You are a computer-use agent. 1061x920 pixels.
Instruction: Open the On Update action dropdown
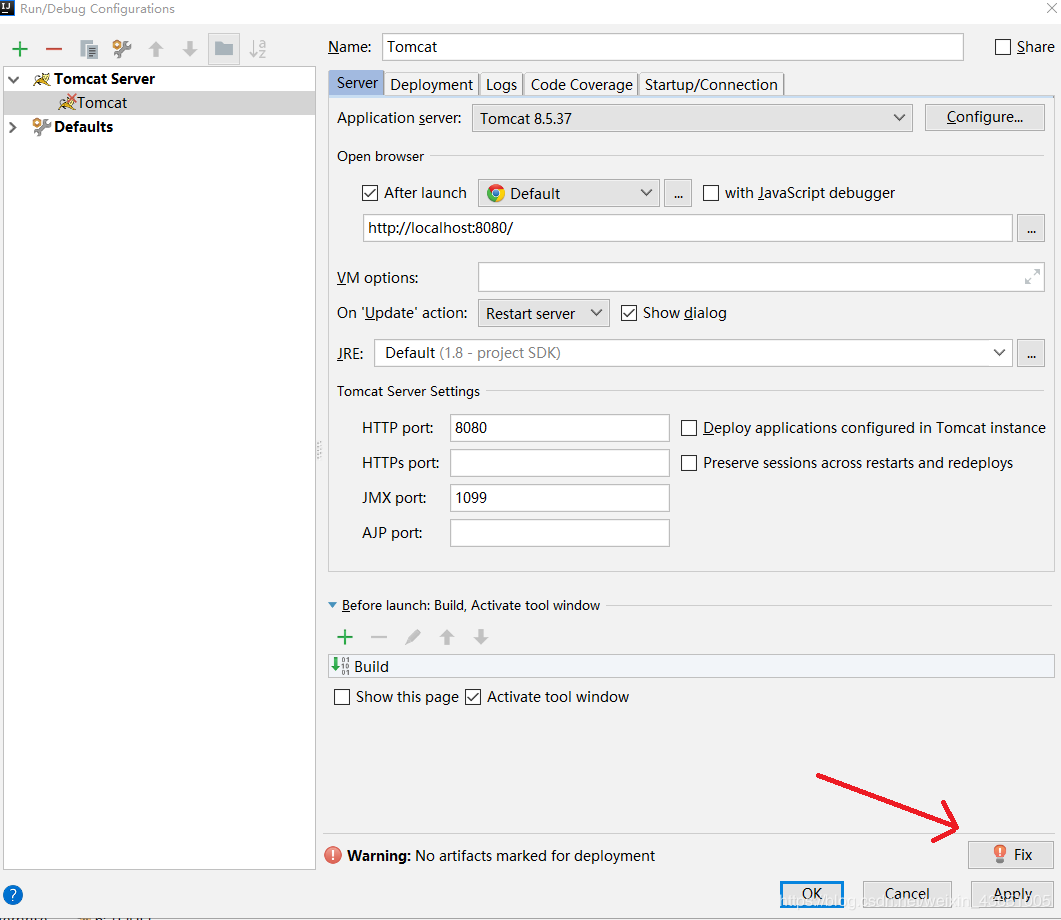click(543, 313)
